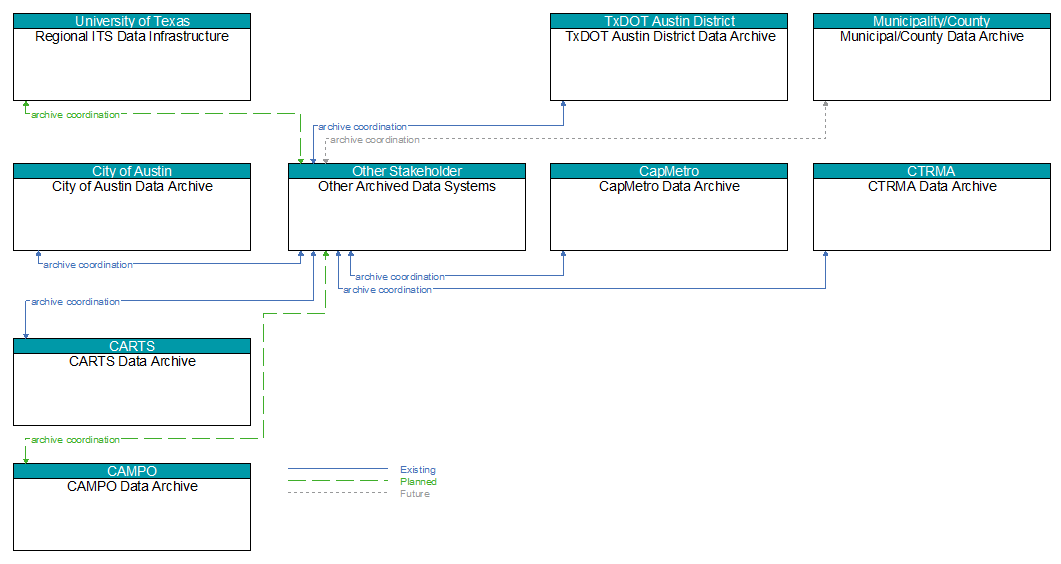Click the CARTS header bar
Screen dimensions: 1061x564
[x=132, y=346]
